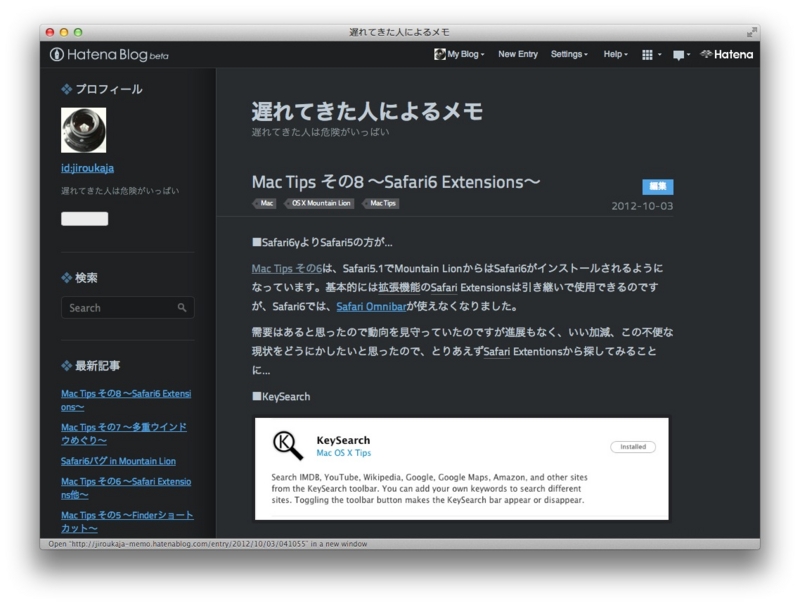Click the ■Safari6γよりSafari5の方が... heading text
This screenshot has height=605, width=800.
coord(322,242)
